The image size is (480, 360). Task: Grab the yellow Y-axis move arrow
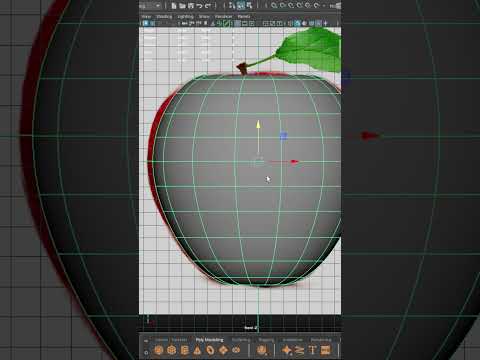[x=258, y=125]
